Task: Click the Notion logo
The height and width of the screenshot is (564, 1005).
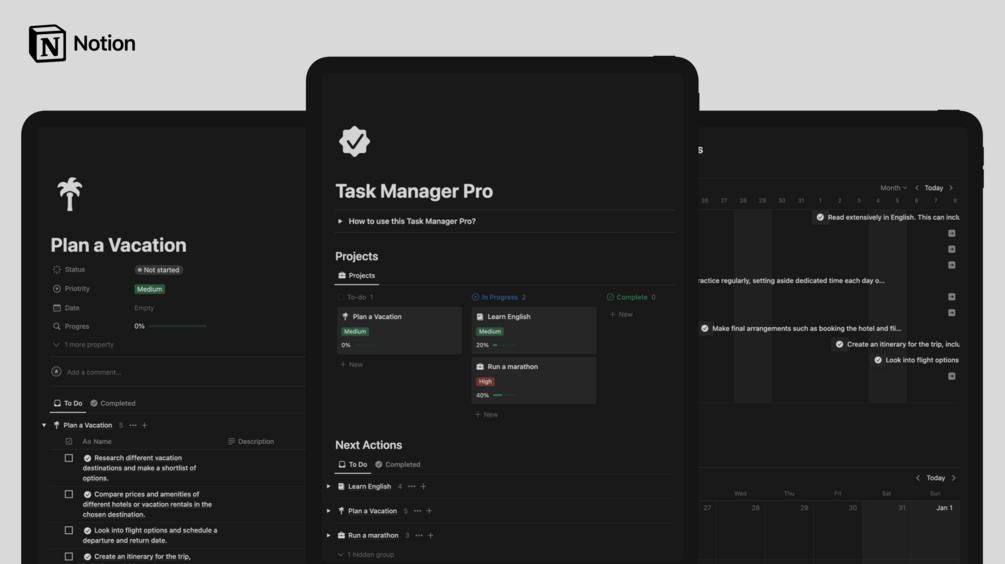Action: click(x=82, y=44)
